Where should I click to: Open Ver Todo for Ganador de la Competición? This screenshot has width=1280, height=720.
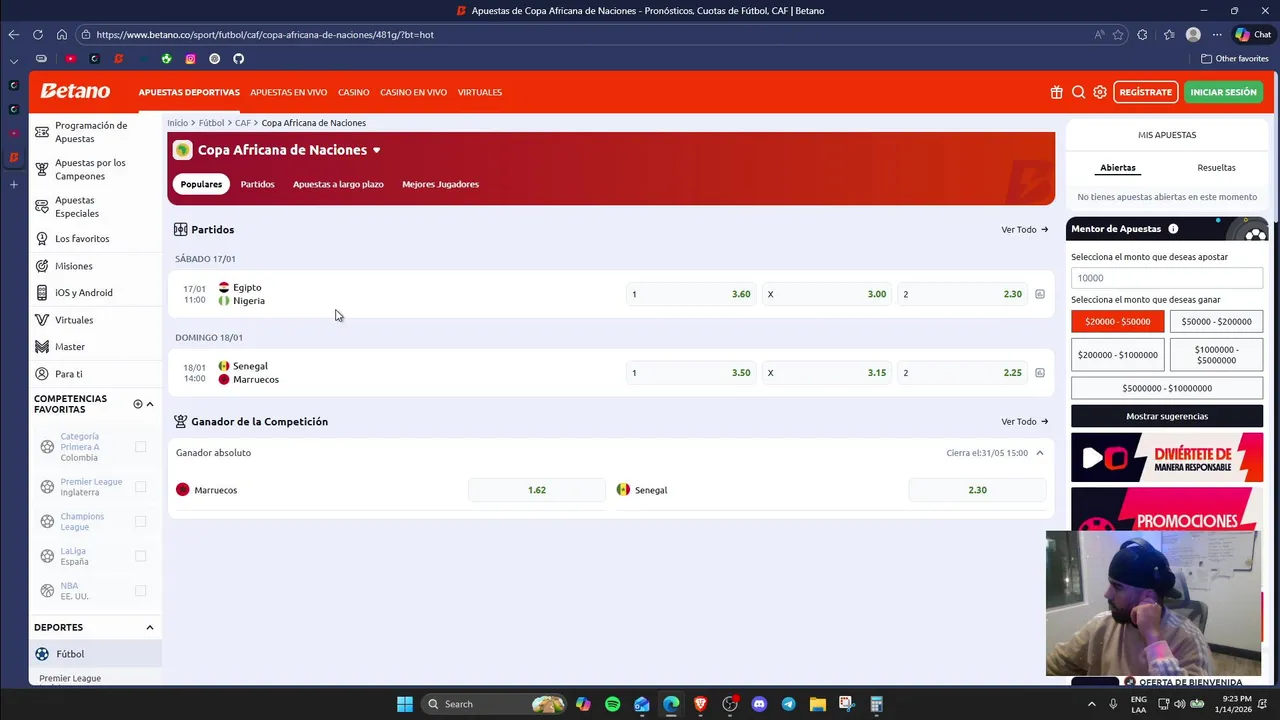point(1024,422)
